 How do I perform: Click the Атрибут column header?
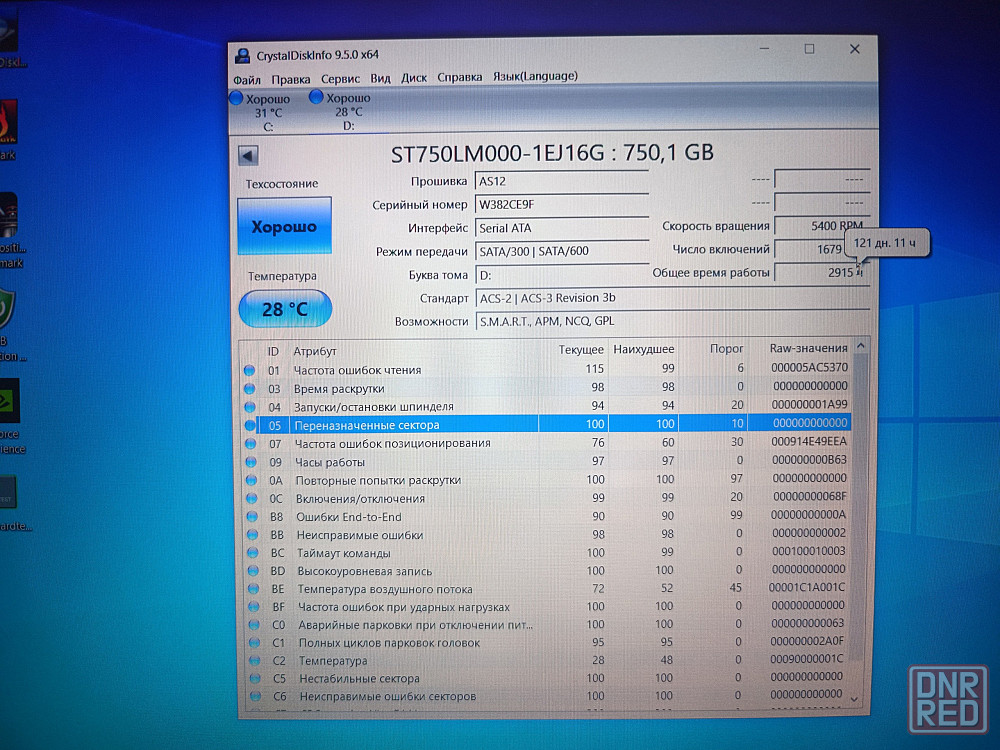pos(315,351)
